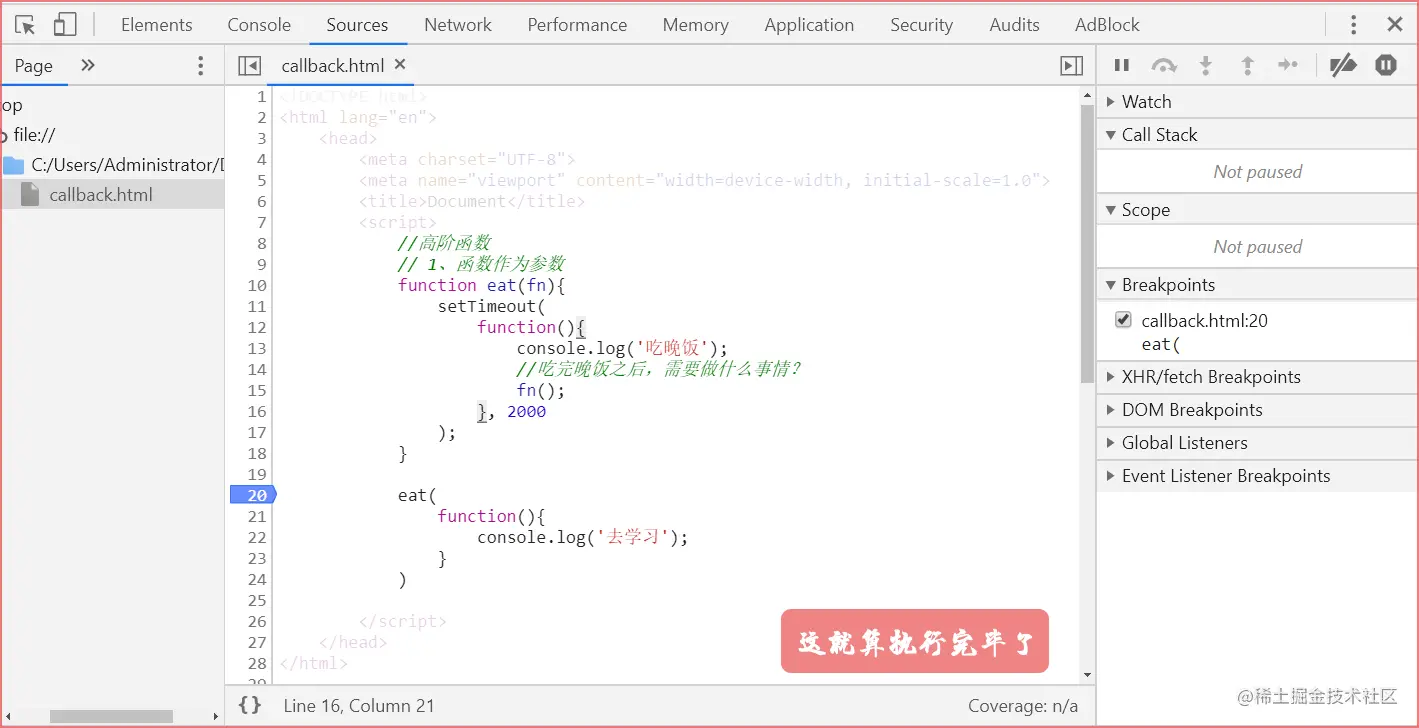The width and height of the screenshot is (1419, 728).
Task: Hide the debugger sidebar
Action: [x=1071, y=66]
